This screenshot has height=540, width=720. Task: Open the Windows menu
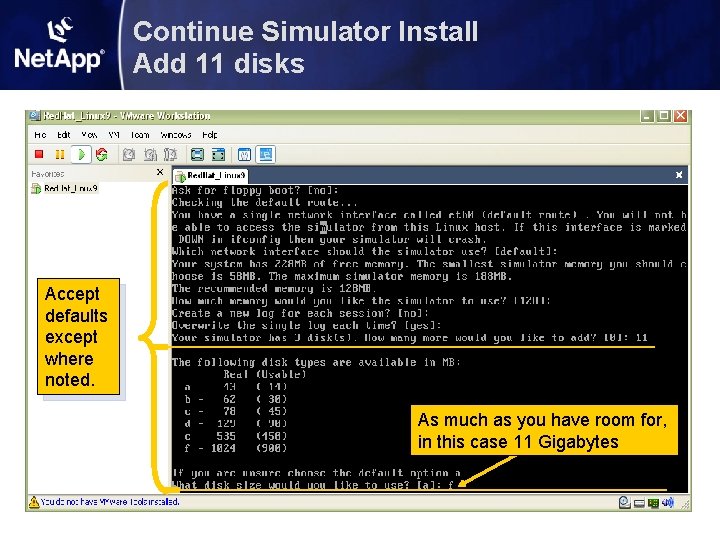[176, 135]
